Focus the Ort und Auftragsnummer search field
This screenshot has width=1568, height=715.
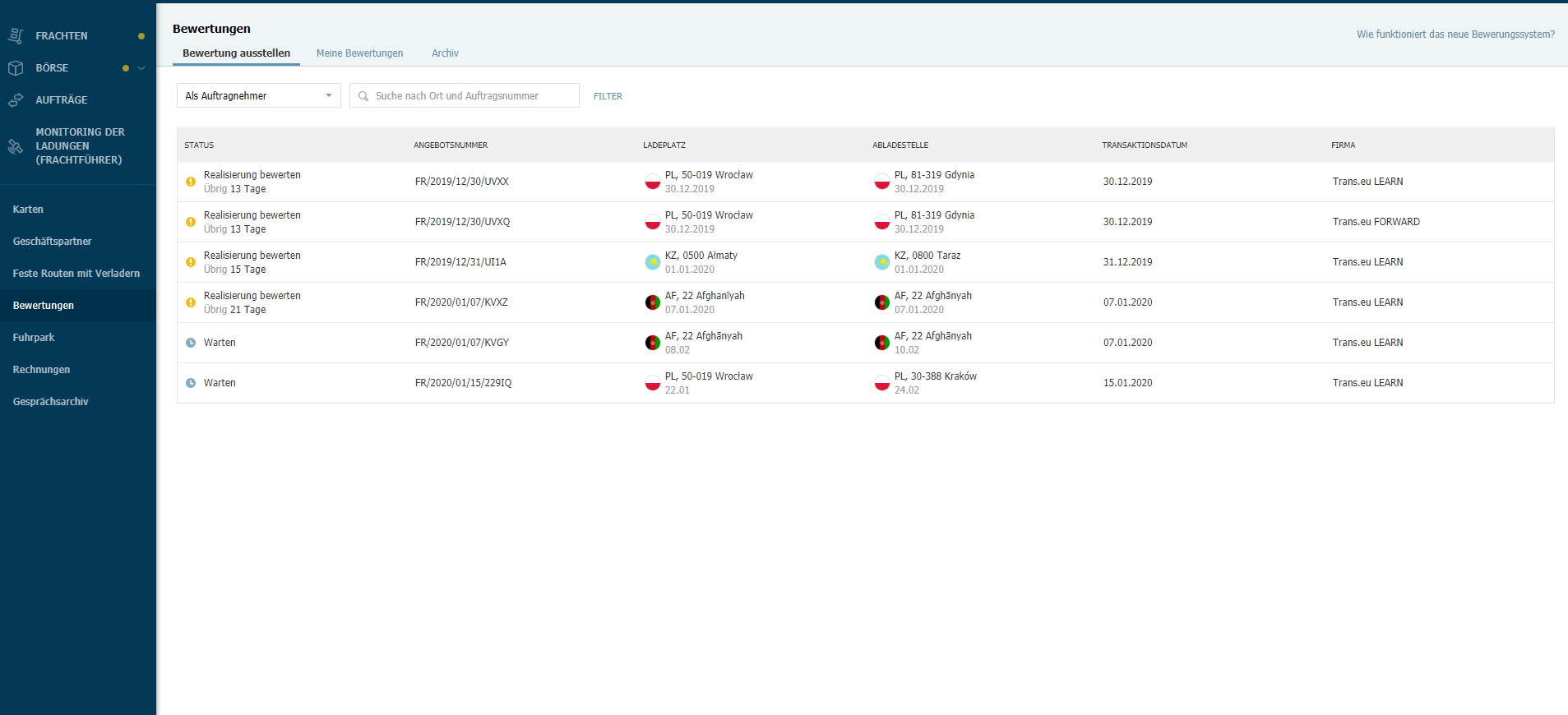pos(465,95)
